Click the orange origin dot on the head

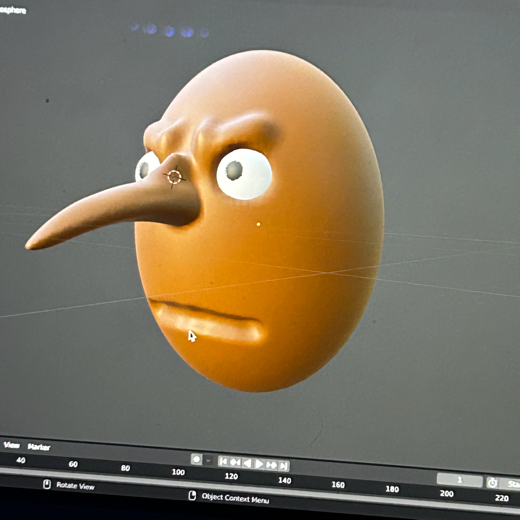pos(258,224)
